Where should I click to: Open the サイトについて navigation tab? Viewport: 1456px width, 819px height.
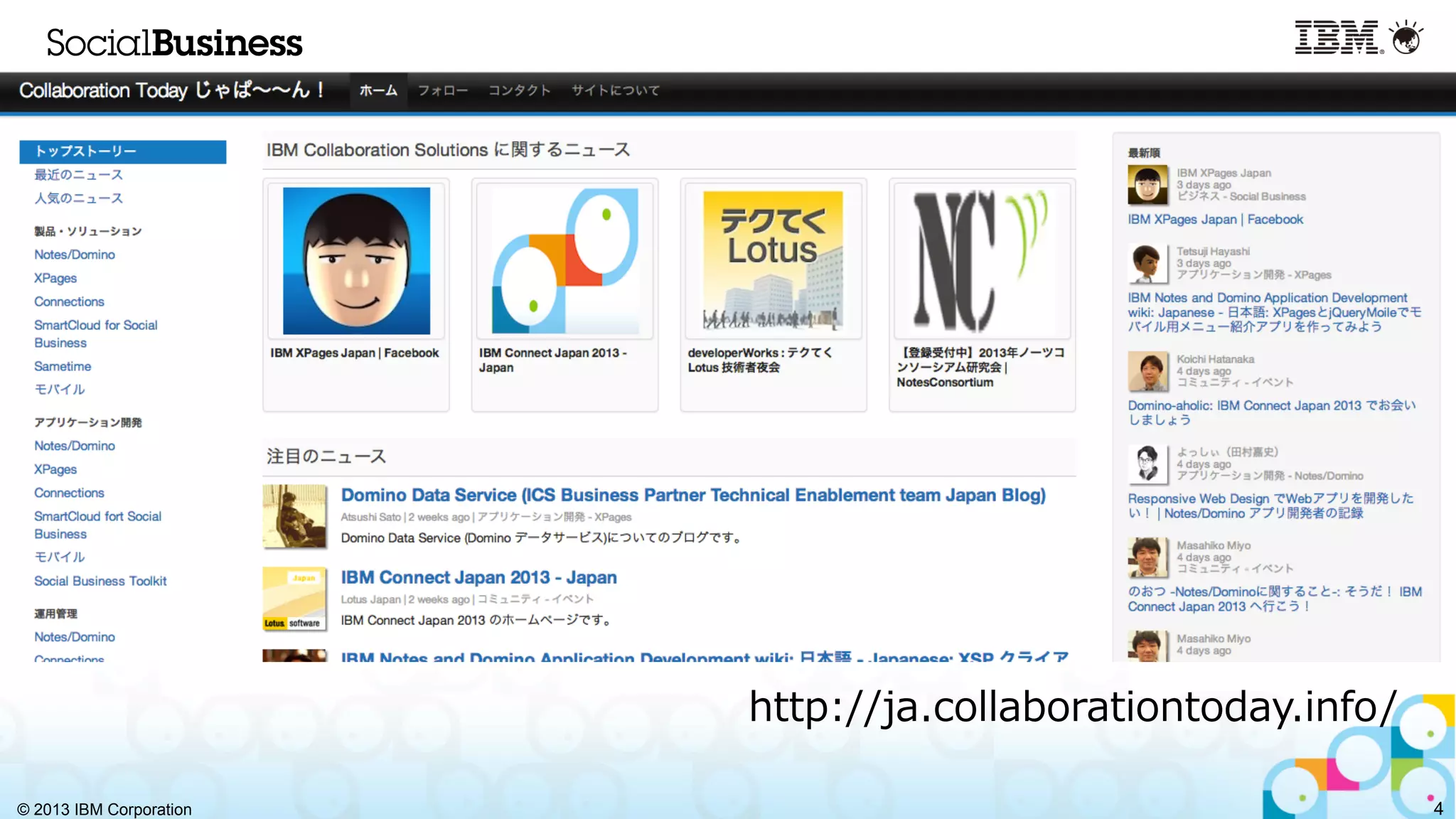616,90
